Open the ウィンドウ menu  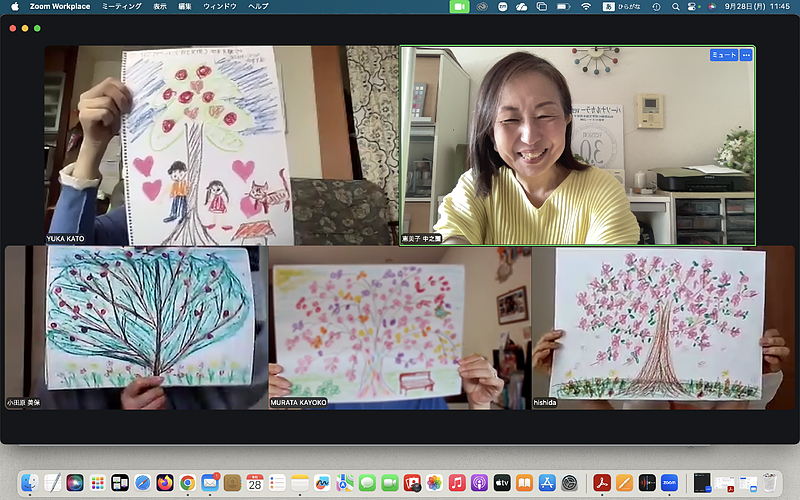tap(220, 6)
